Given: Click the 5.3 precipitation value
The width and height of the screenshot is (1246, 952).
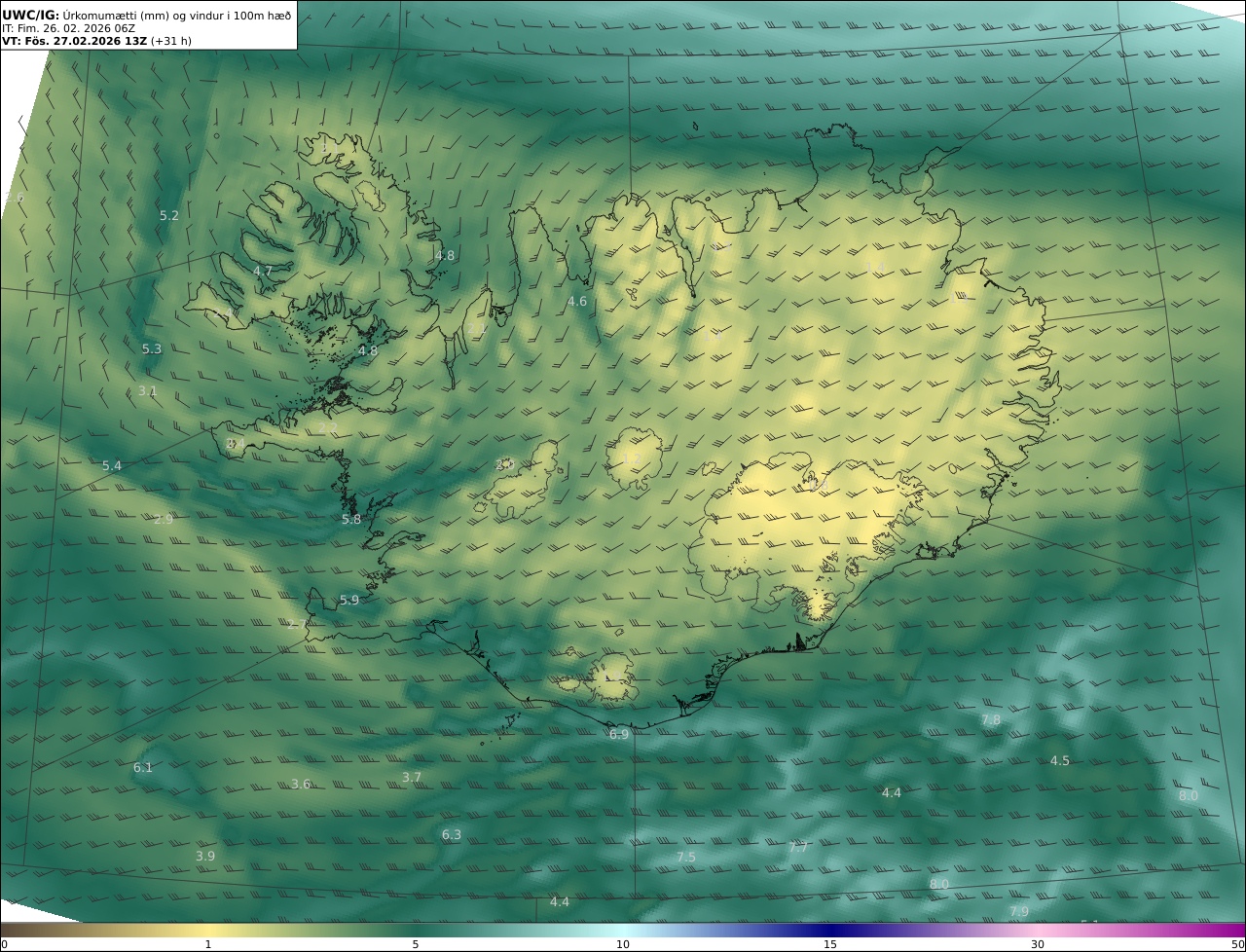Looking at the screenshot, I should 152,348.
